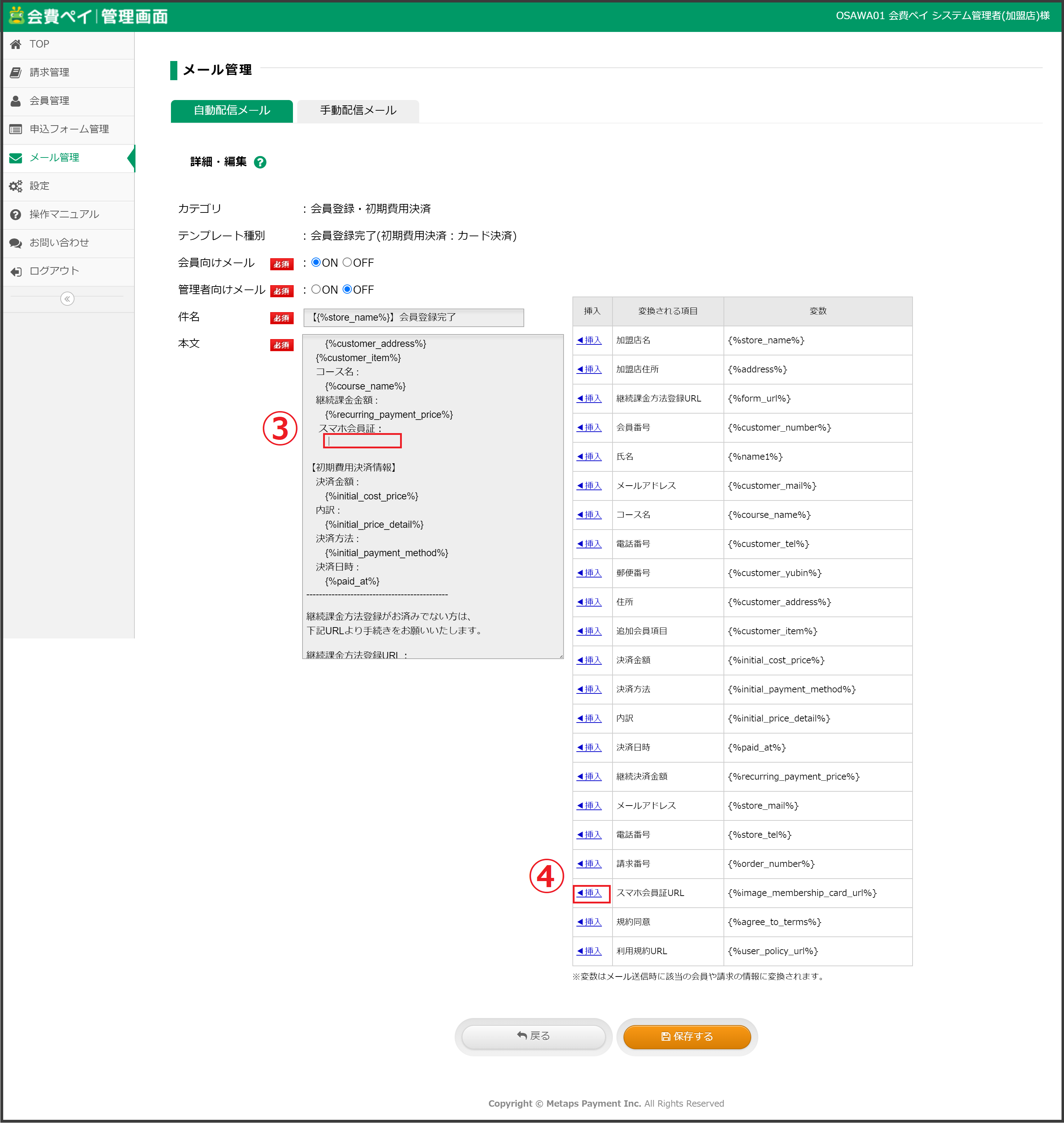
Task: Set 会員向けメール to OFF
Action: [x=347, y=262]
